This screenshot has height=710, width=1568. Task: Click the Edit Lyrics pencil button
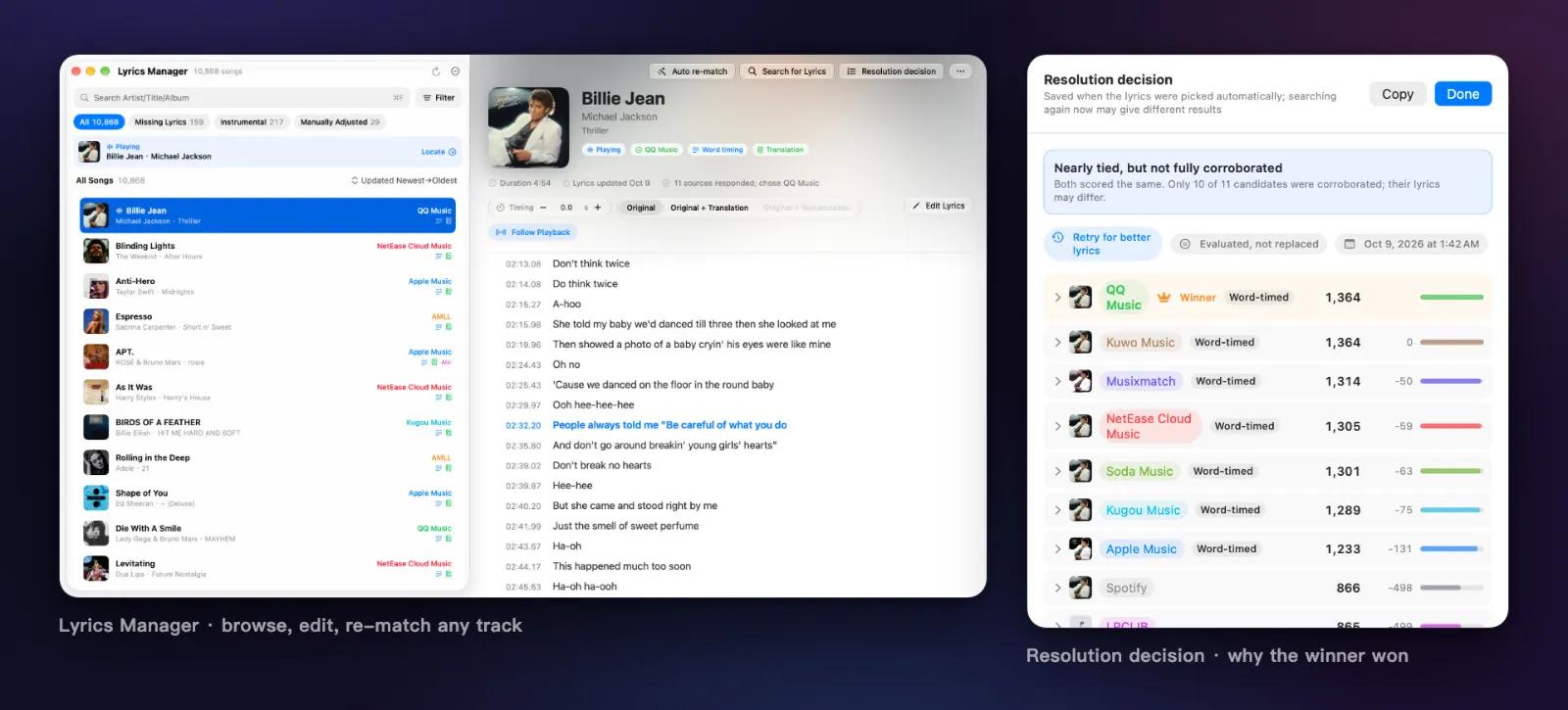(938, 206)
